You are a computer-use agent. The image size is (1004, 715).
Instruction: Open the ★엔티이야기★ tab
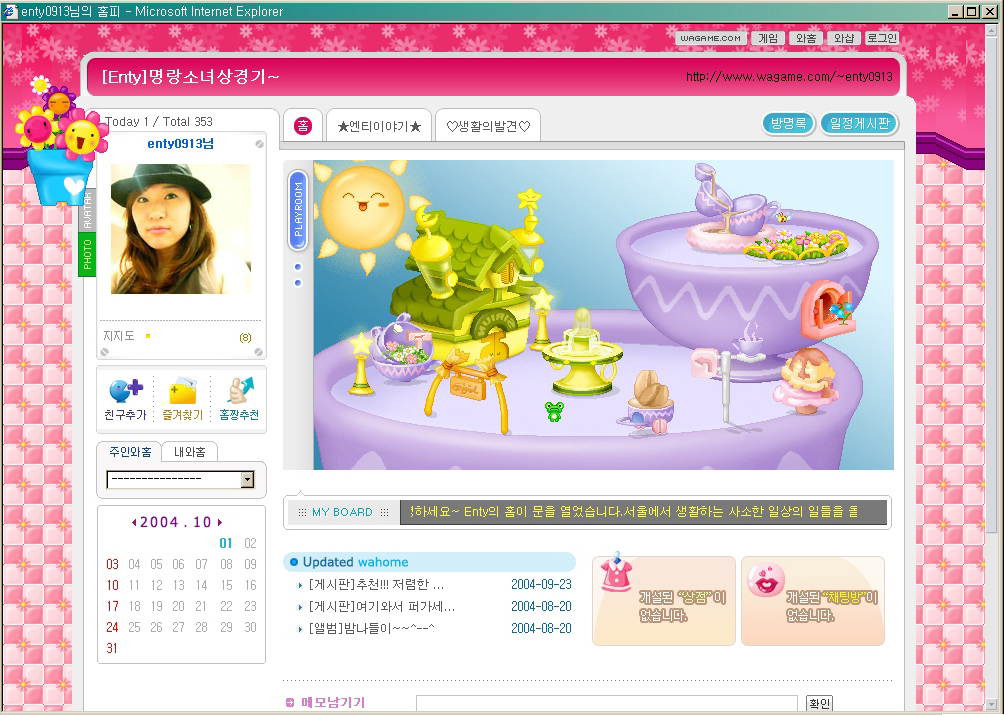[x=379, y=127]
